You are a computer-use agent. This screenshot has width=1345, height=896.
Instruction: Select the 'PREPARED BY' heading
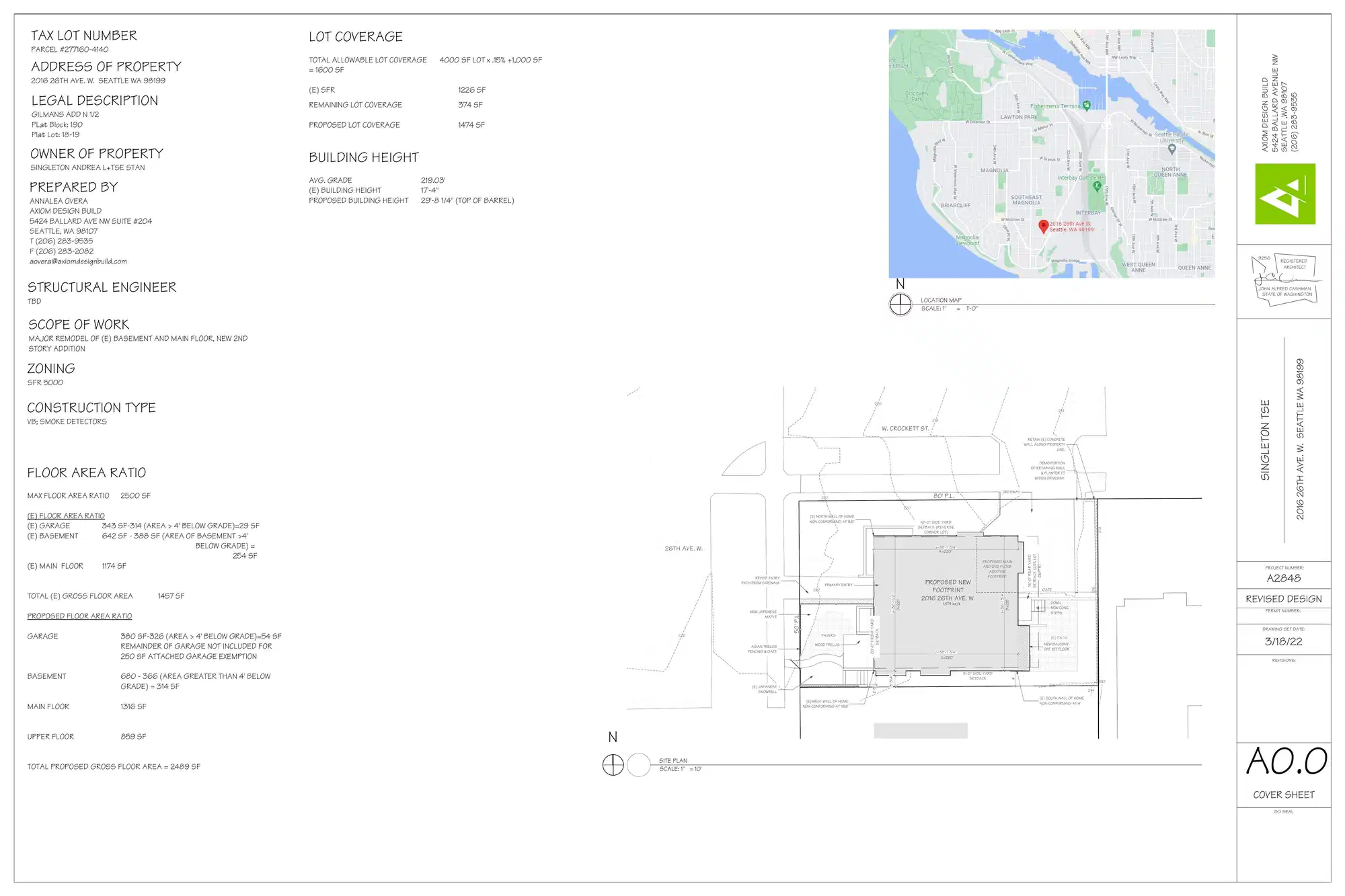74,187
